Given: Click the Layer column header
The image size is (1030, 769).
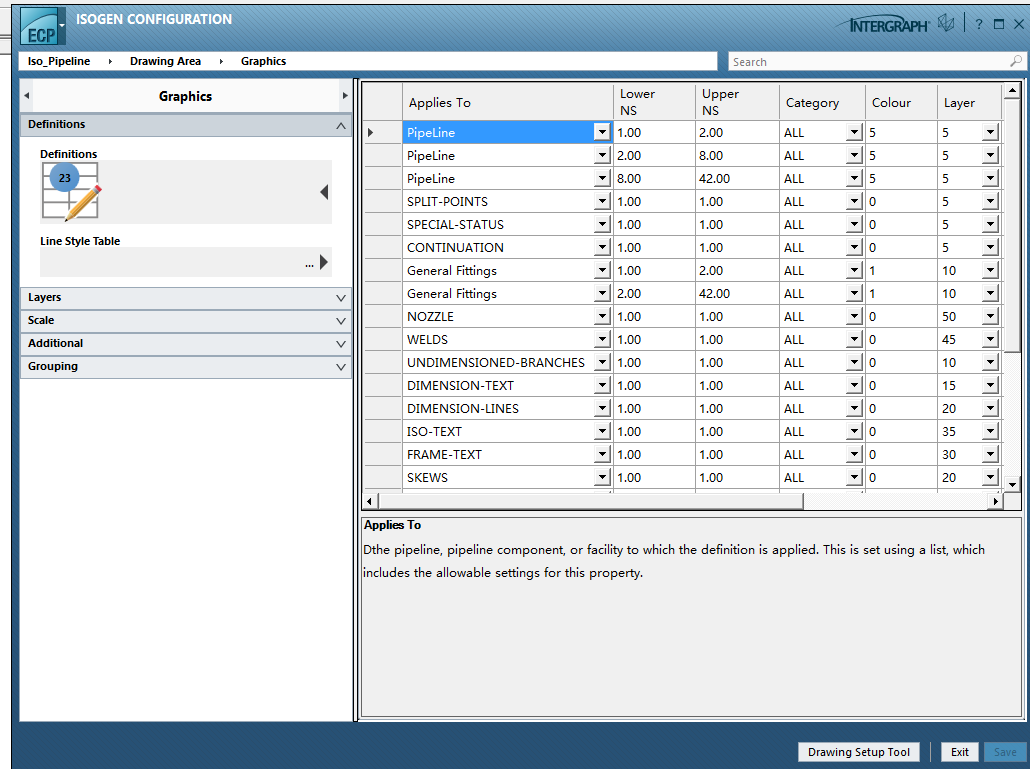Looking at the screenshot, I should 969,102.
